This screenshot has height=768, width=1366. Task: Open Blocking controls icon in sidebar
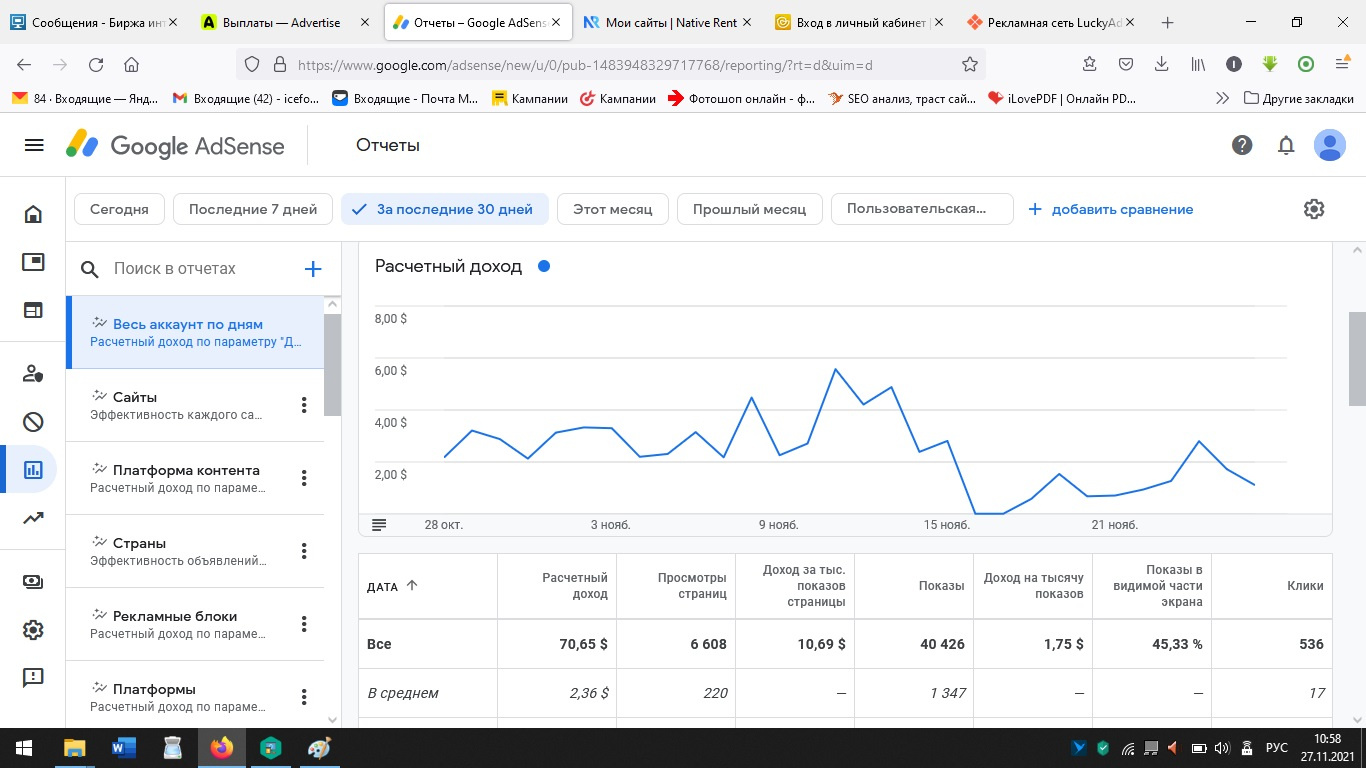(x=33, y=422)
